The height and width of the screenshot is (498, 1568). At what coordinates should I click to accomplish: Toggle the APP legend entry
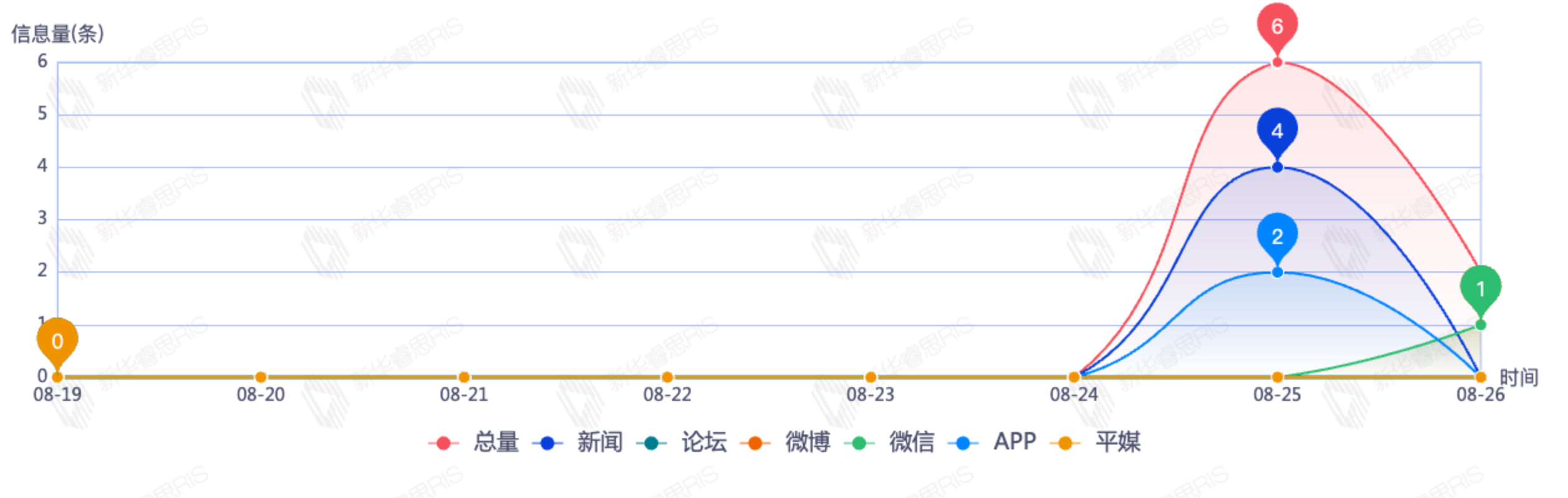992,443
